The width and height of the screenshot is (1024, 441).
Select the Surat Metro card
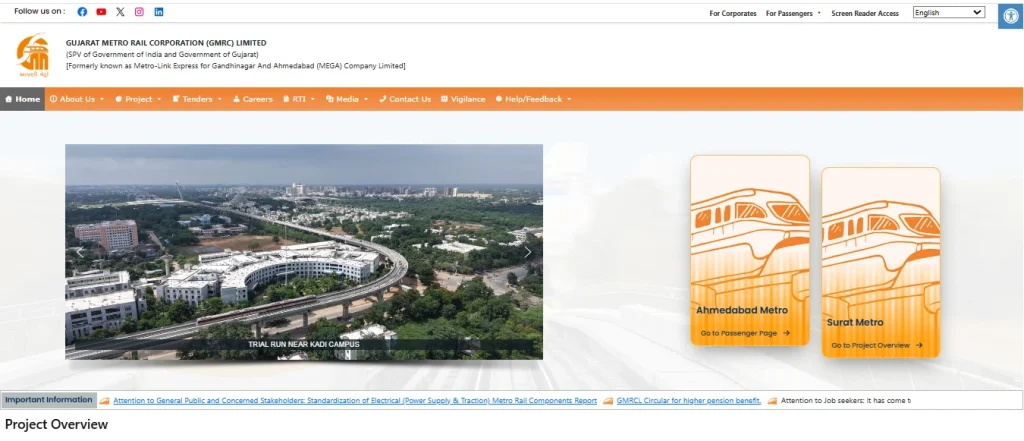[880, 262]
